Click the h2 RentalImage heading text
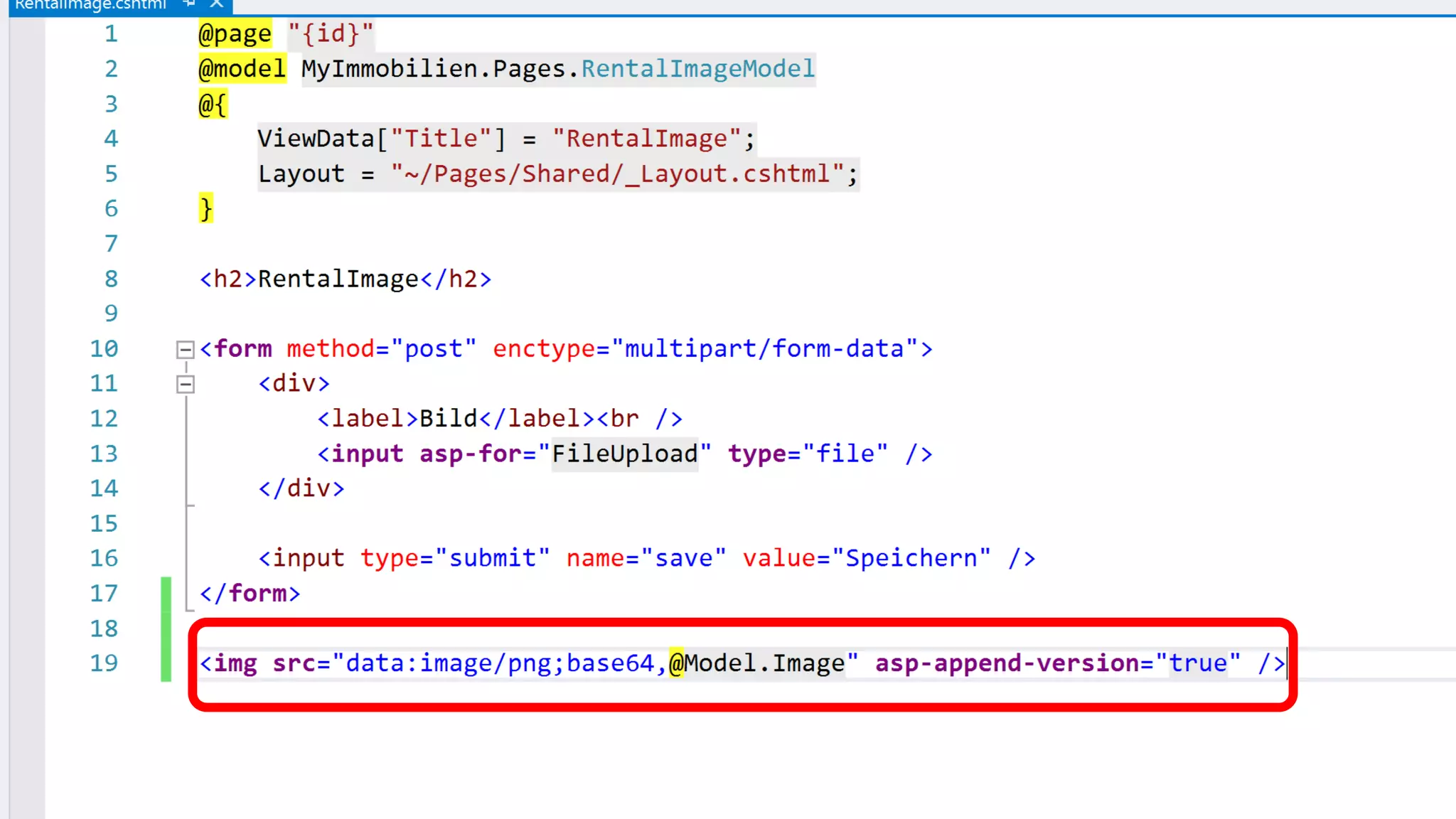The height and width of the screenshot is (819, 1456). click(x=338, y=279)
